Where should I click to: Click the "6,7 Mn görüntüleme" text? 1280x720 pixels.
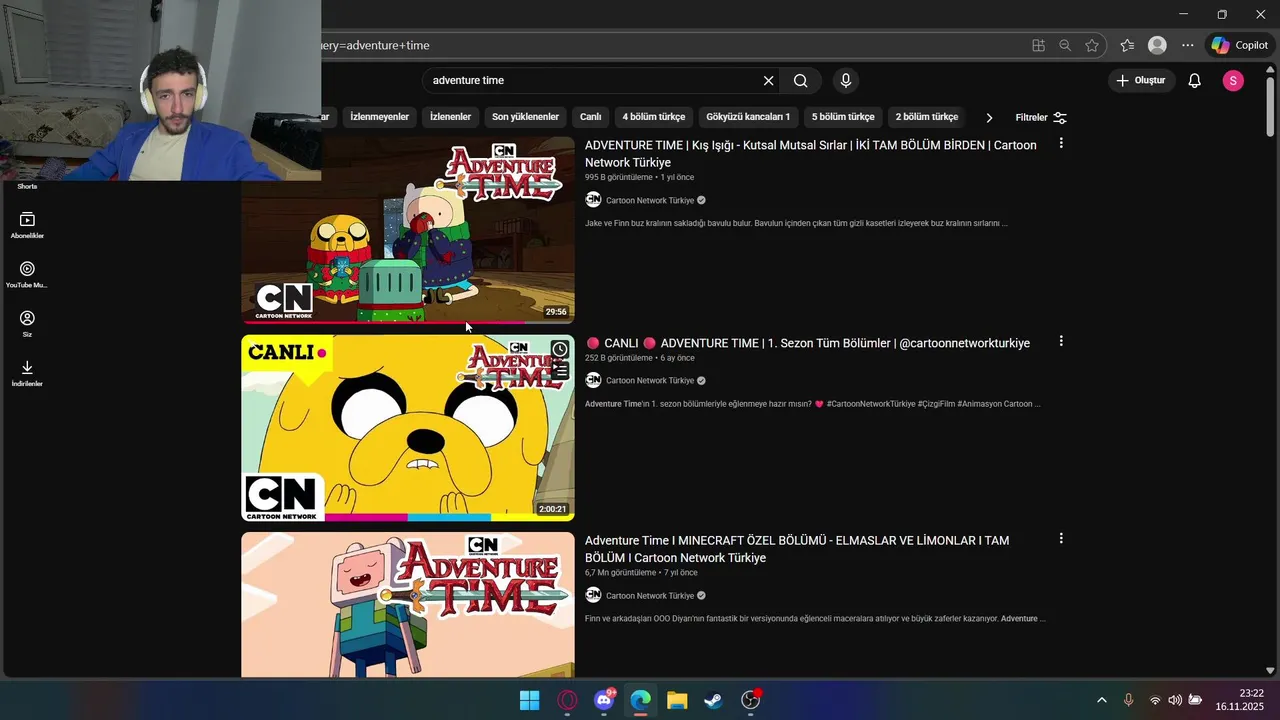click(621, 573)
